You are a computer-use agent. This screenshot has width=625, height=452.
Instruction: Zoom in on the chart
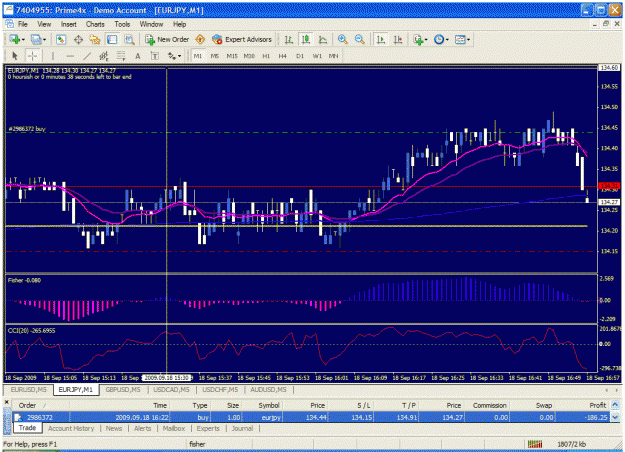pyautogui.click(x=342, y=39)
